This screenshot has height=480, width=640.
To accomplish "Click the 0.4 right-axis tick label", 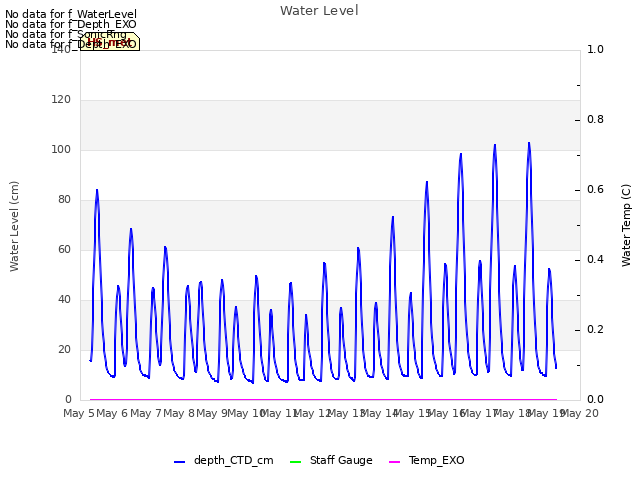I will coord(595,260).
